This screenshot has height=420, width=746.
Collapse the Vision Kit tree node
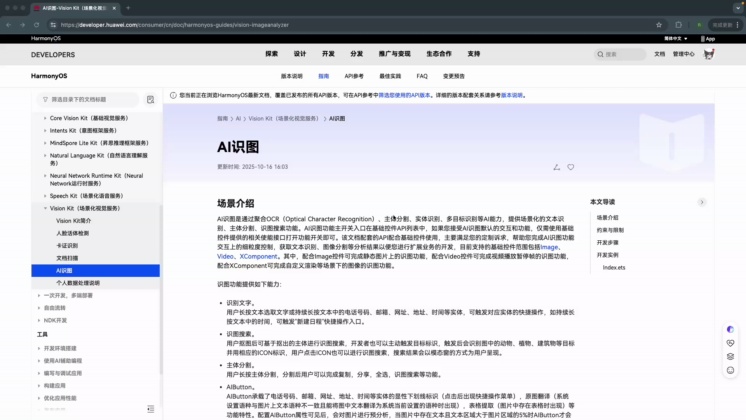[45, 208]
